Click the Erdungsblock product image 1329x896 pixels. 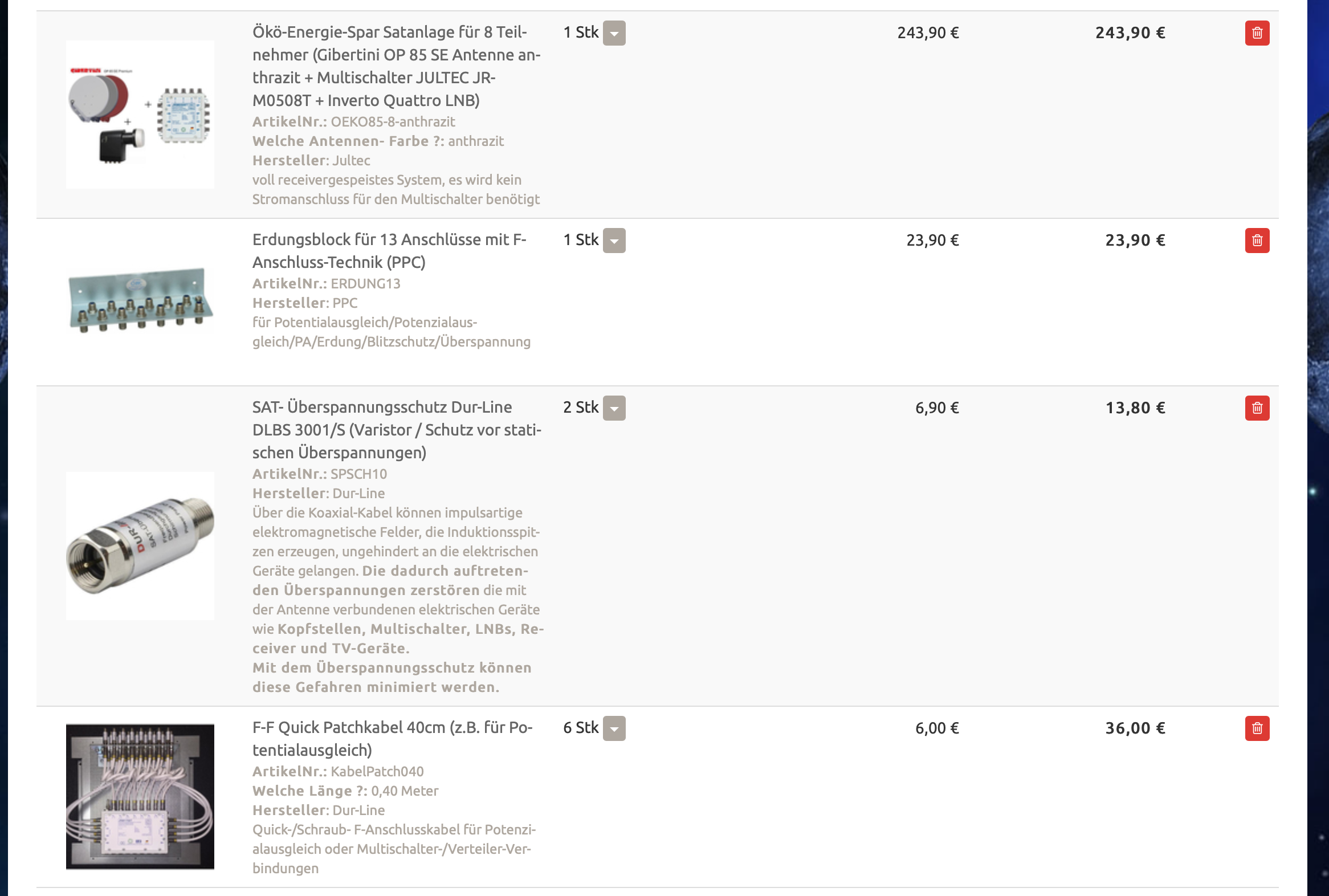pyautogui.click(x=140, y=300)
